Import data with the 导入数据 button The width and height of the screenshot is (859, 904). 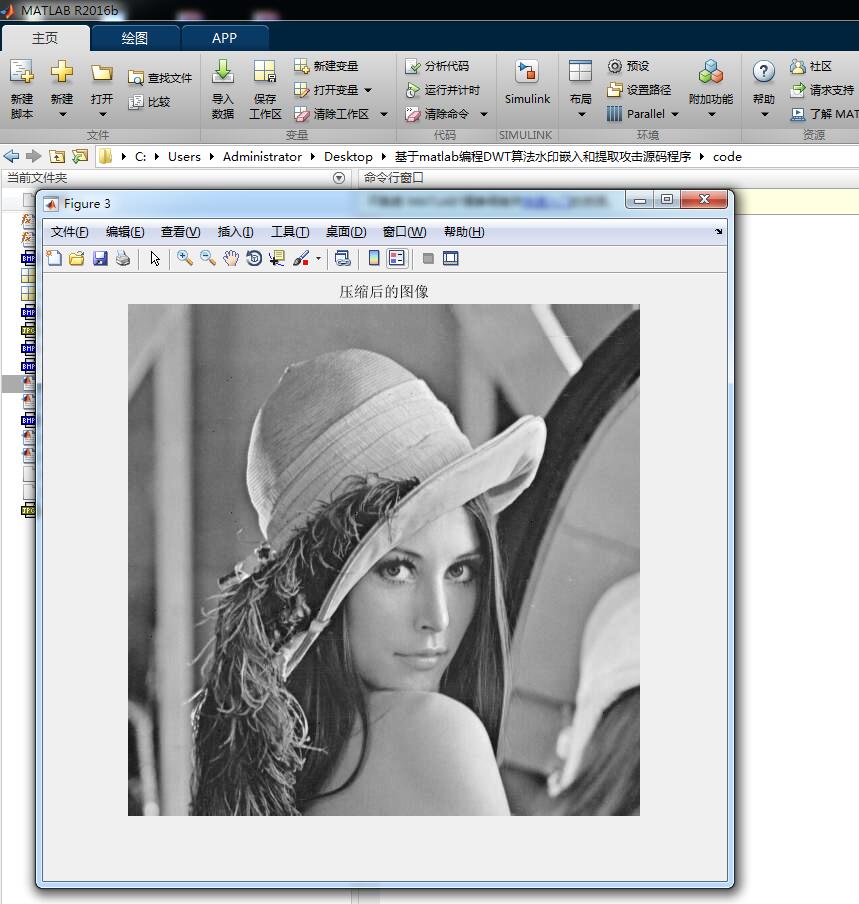(223, 88)
